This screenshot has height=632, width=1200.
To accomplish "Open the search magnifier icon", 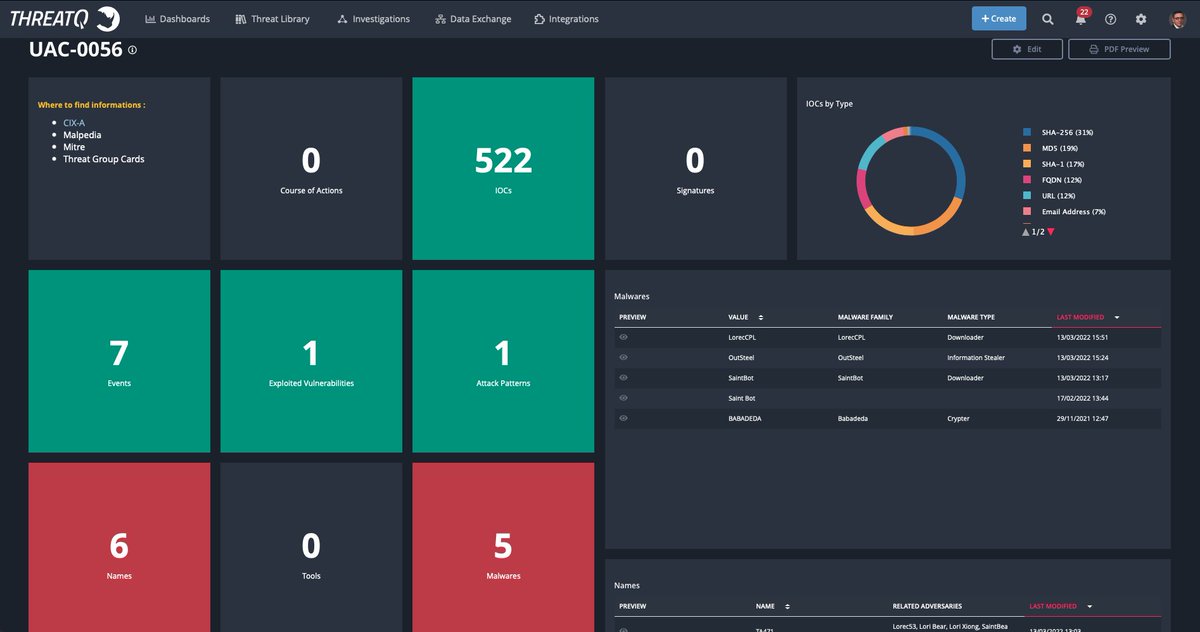I will pyautogui.click(x=1047, y=18).
